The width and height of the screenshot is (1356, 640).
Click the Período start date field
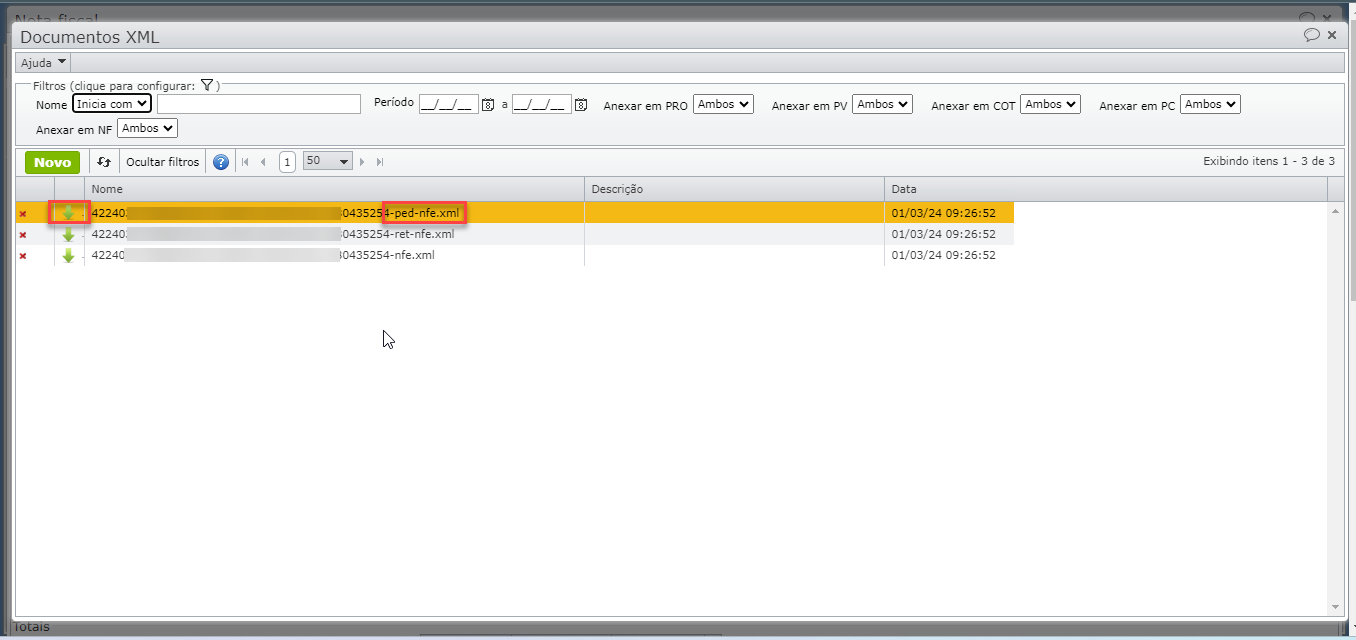449,104
